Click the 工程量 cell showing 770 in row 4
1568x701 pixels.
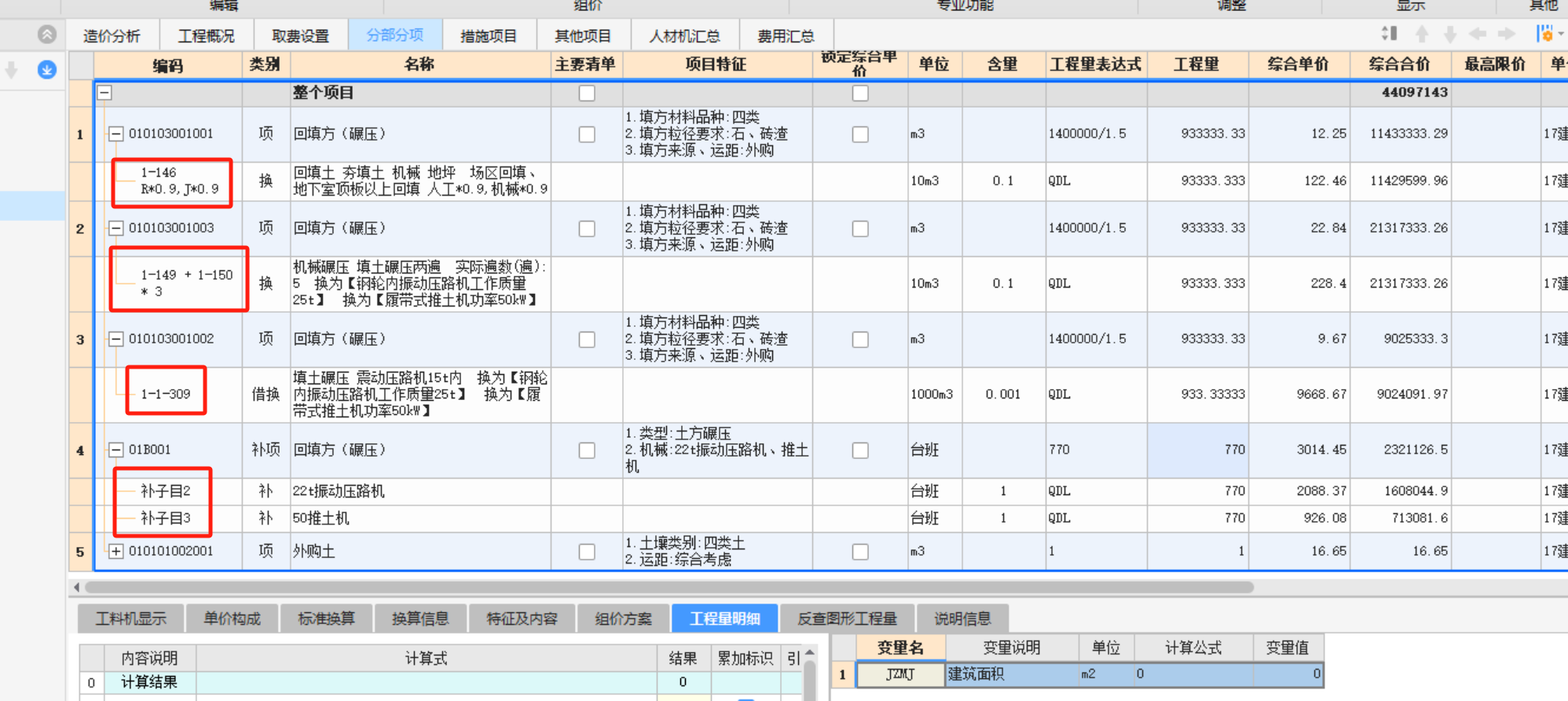[x=1198, y=450]
